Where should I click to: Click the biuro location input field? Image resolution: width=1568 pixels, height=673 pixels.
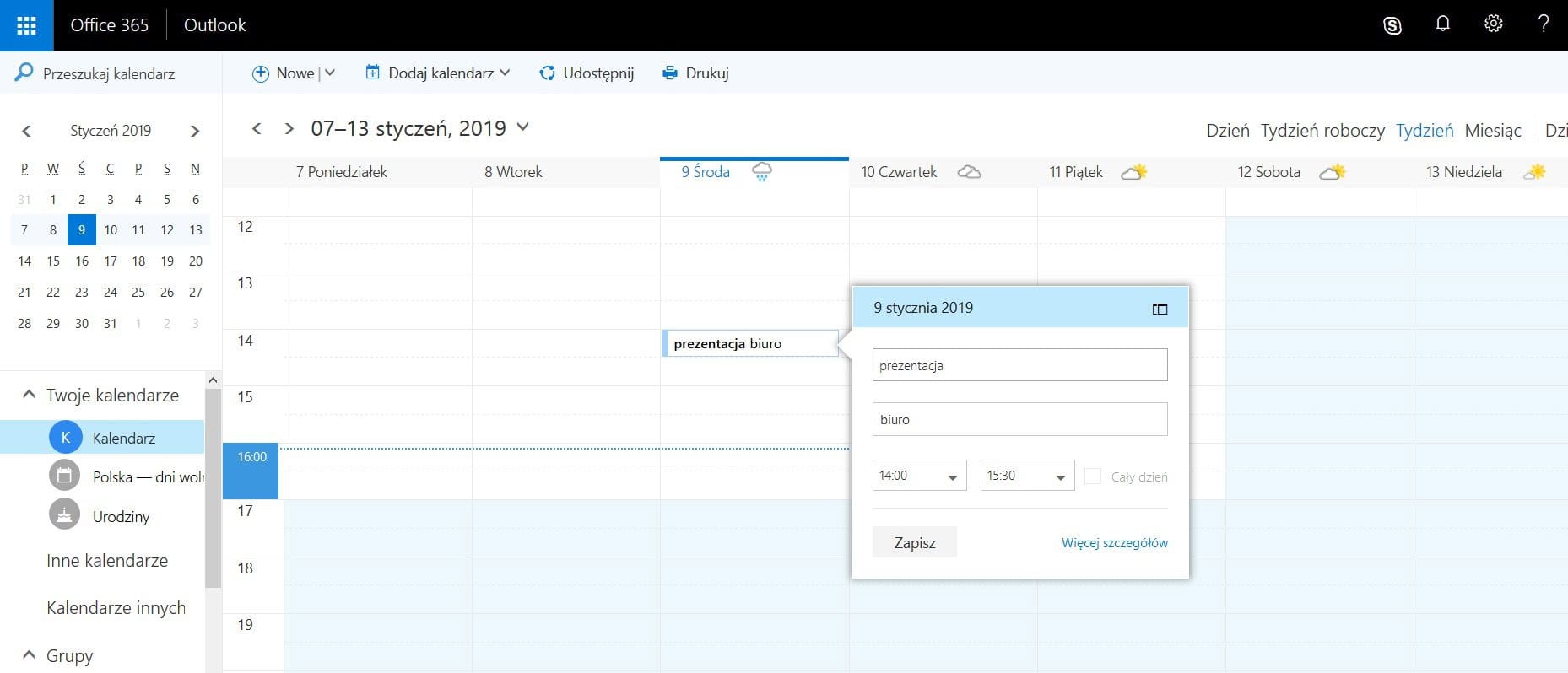click(1019, 419)
